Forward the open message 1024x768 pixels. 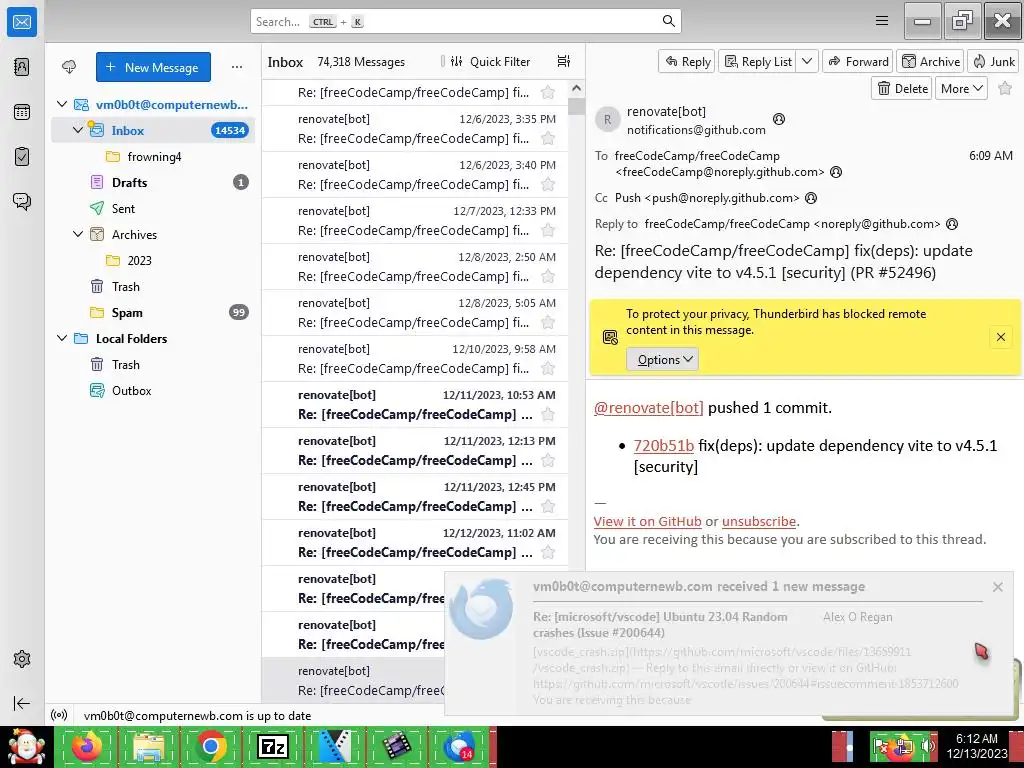(x=858, y=61)
